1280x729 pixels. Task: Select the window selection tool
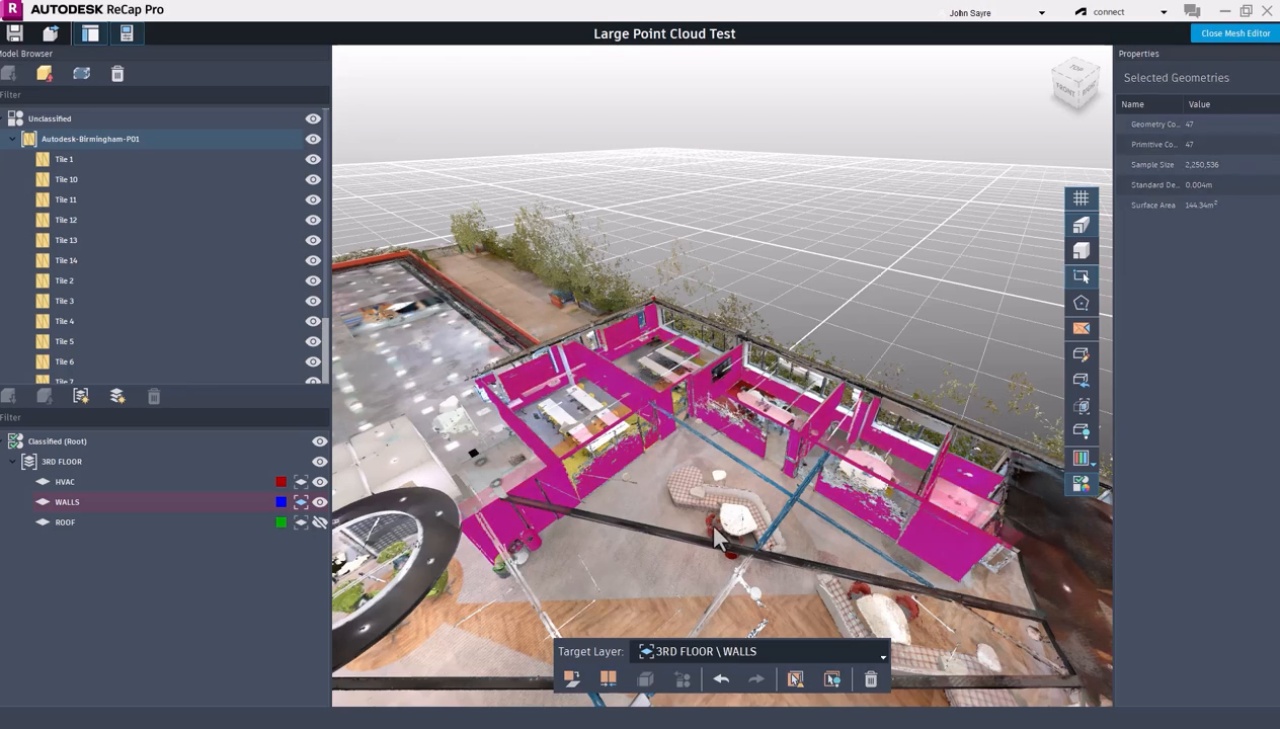coord(1081,277)
